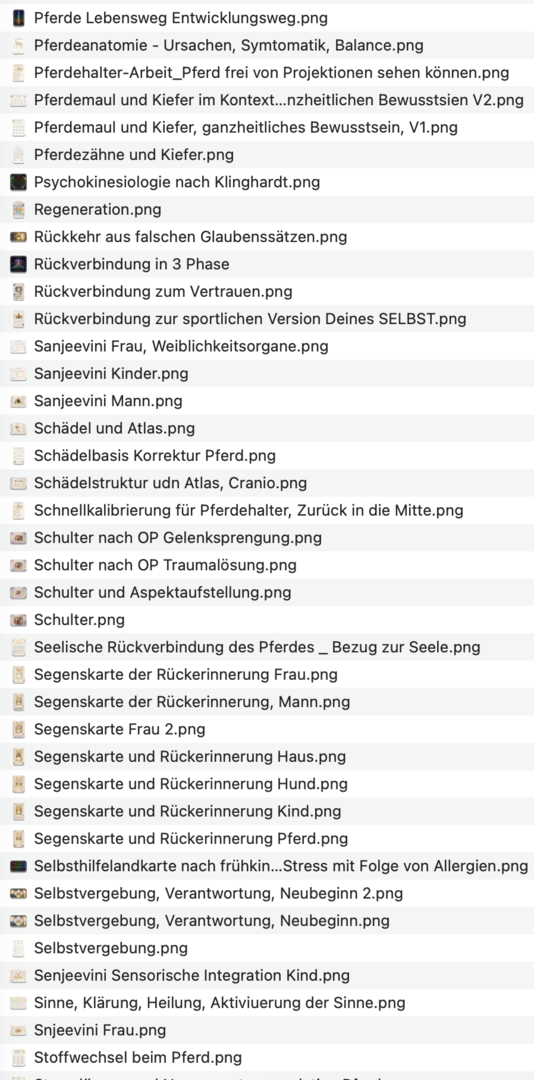
Task: Click the icon beside Segenskarte Frau 2.png
Action: 19,729
